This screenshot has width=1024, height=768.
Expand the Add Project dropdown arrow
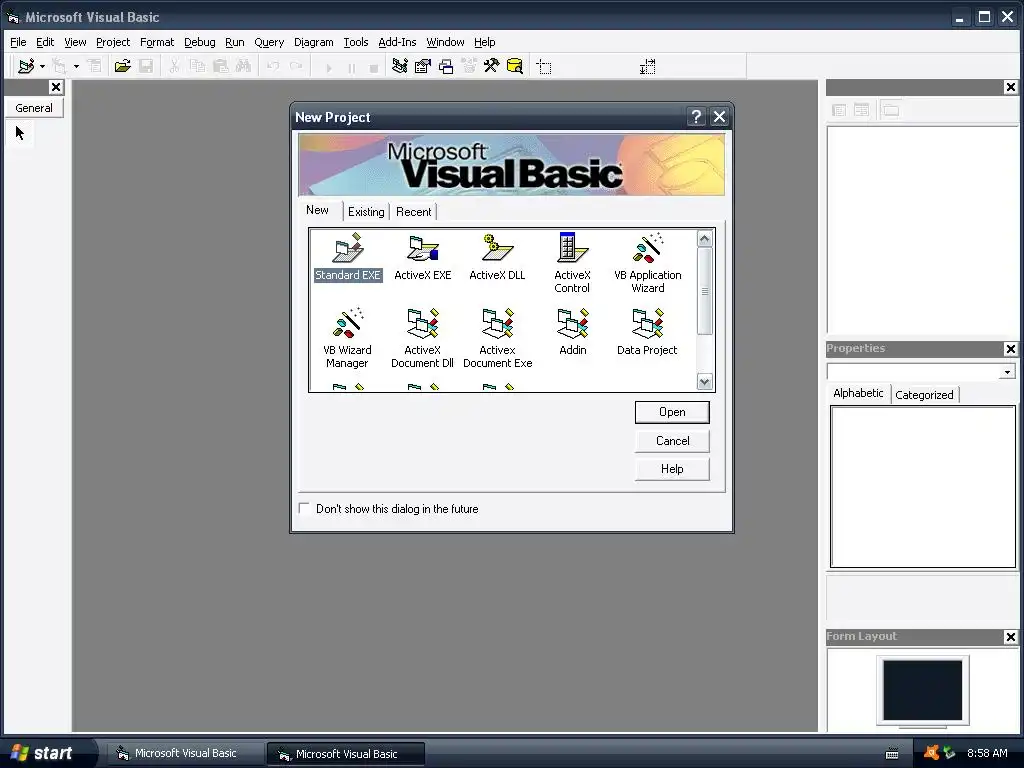pyautogui.click(x=42, y=66)
